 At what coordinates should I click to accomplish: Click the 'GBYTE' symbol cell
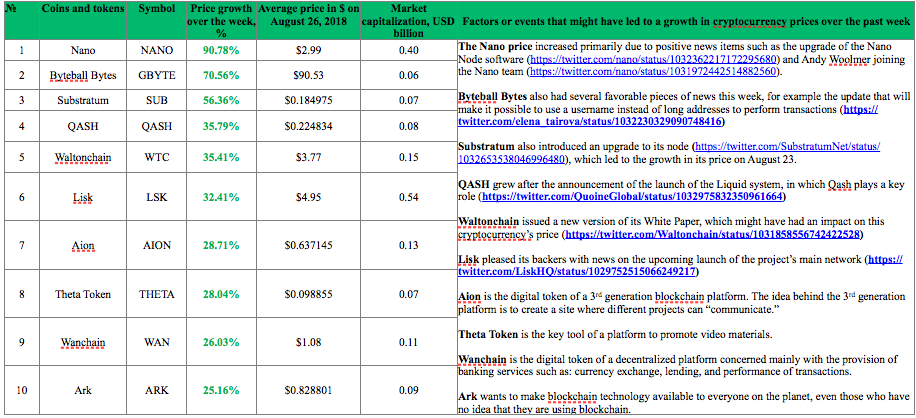click(x=157, y=75)
